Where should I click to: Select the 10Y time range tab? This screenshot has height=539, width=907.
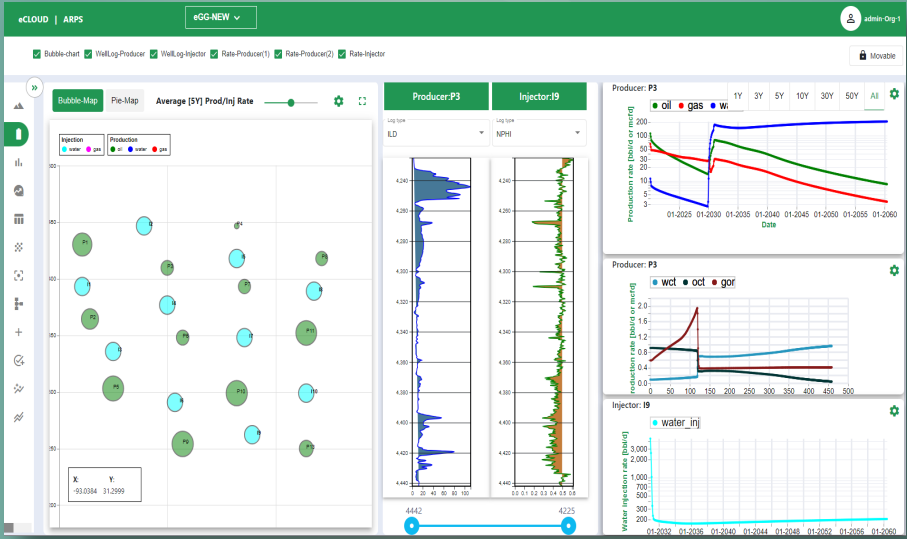click(802, 96)
